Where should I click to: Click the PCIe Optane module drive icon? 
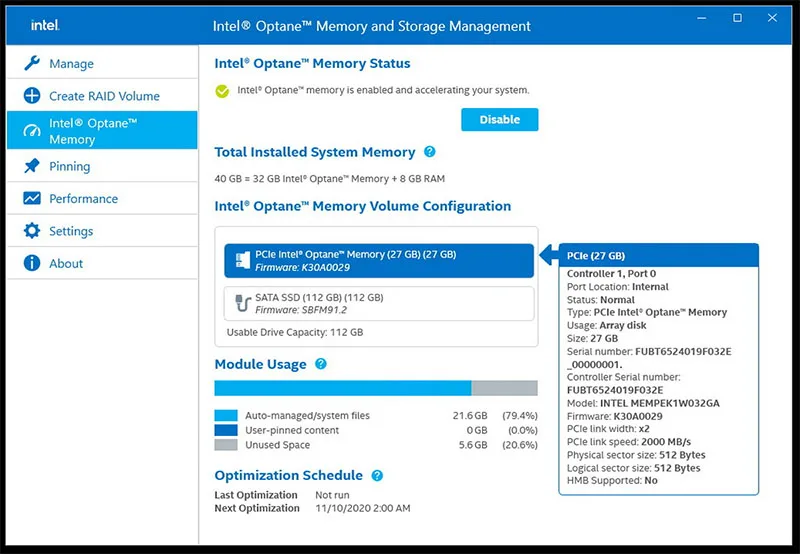pos(243,260)
